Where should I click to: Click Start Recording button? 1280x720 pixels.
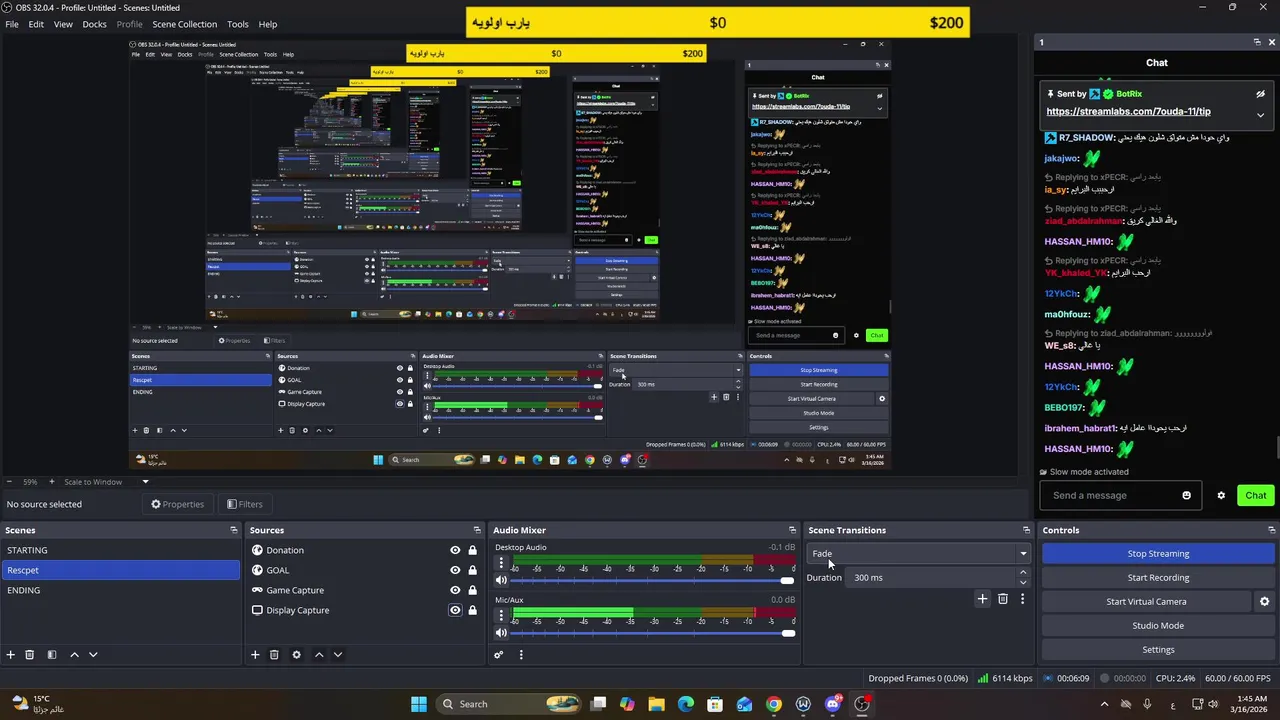[x=1158, y=578]
